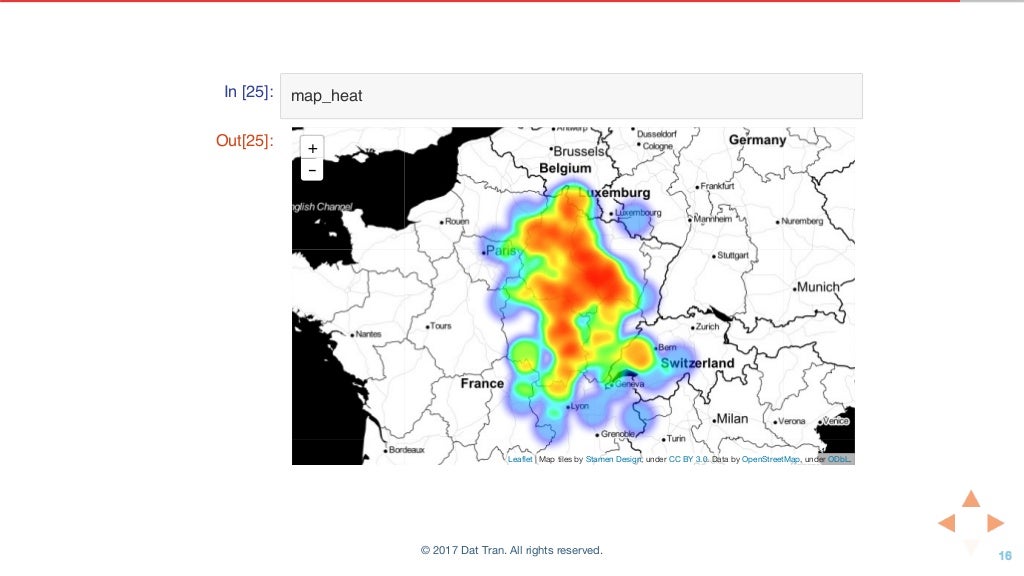Go to next slide with right arrow

tap(995, 522)
